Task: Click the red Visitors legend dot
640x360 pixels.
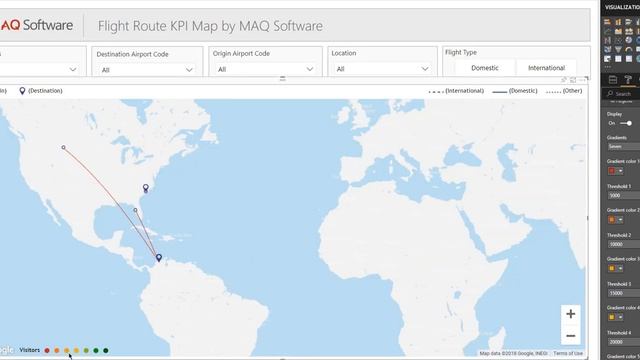Action: (x=47, y=350)
